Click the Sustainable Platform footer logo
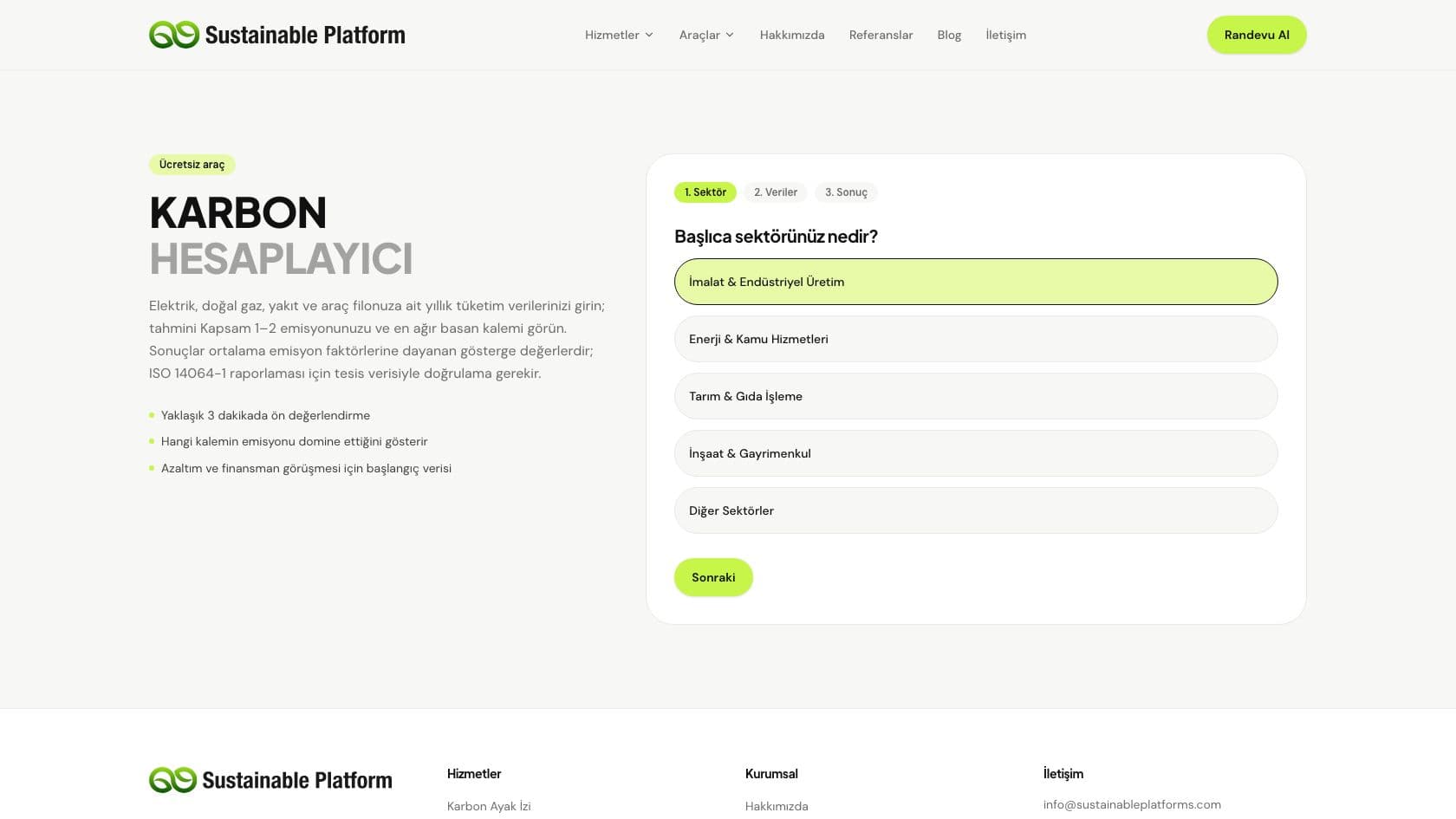 pos(270,780)
